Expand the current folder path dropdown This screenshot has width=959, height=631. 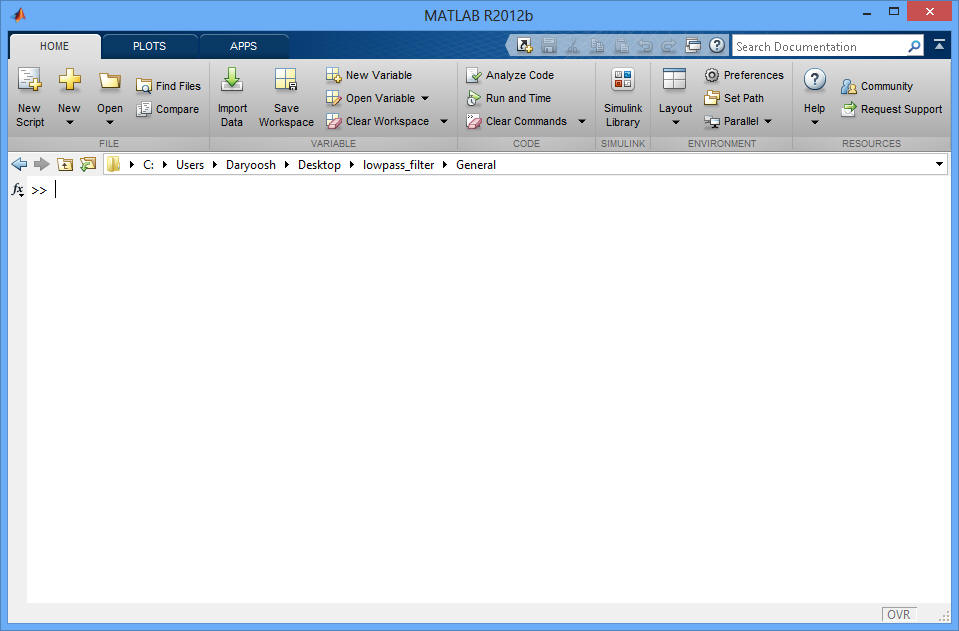tap(939, 164)
